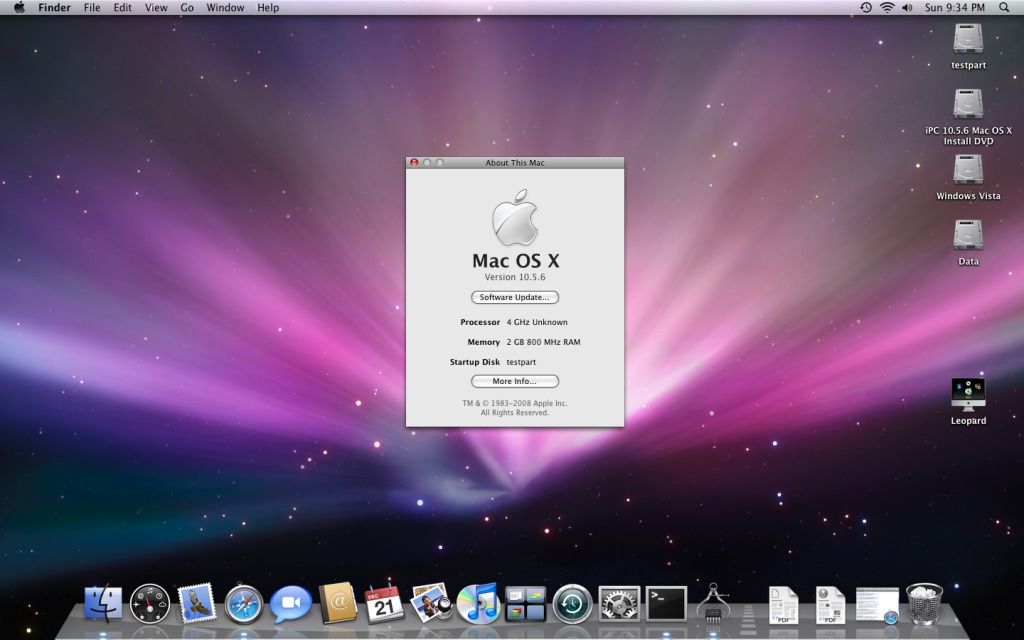
Task: Launch Safari browser from the Dock
Action: [244, 603]
